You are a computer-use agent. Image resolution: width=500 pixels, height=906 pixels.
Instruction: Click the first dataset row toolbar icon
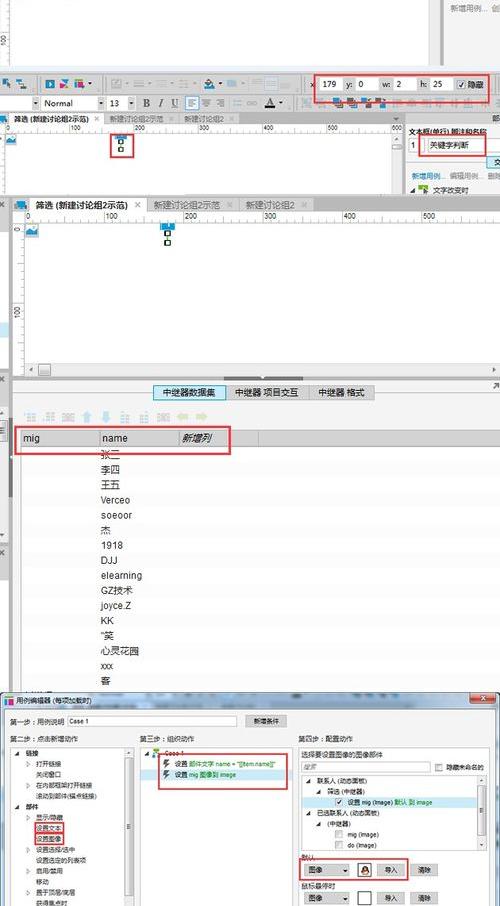coord(31,417)
